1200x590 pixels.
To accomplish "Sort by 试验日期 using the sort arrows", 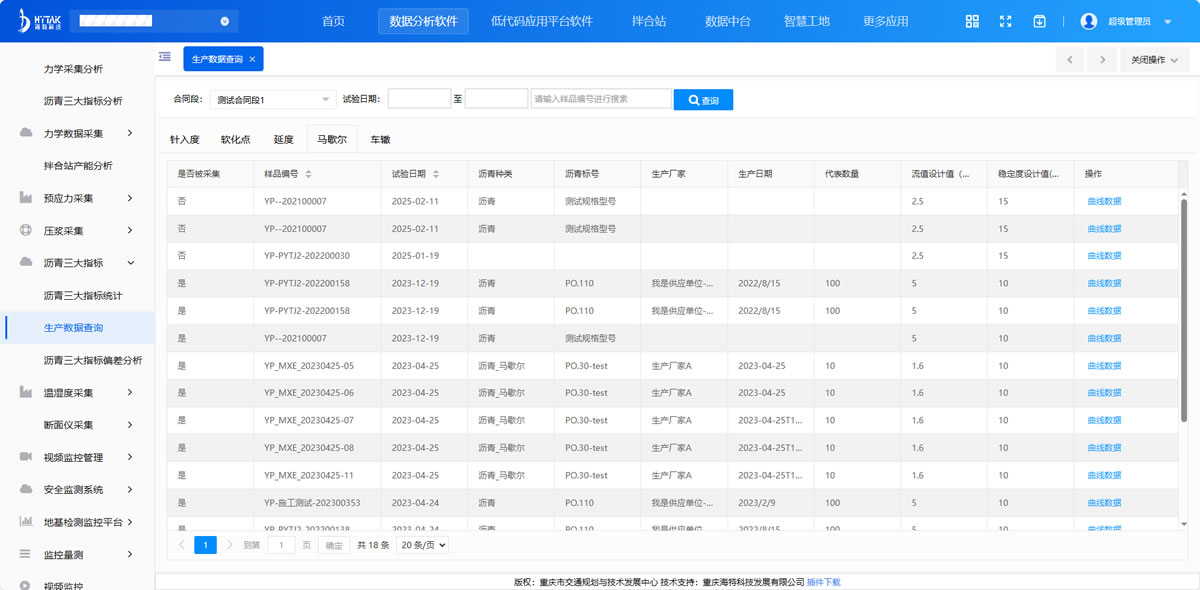I will tap(435, 174).
